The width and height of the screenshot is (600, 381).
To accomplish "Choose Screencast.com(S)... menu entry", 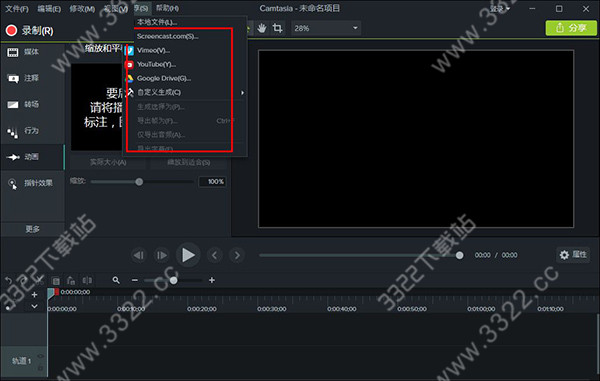I will click(186, 36).
